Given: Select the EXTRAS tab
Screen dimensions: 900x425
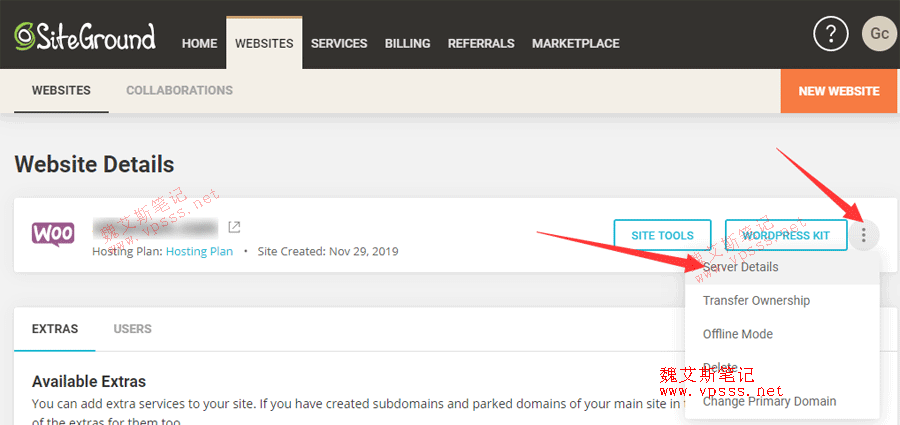Looking at the screenshot, I should pos(55,328).
